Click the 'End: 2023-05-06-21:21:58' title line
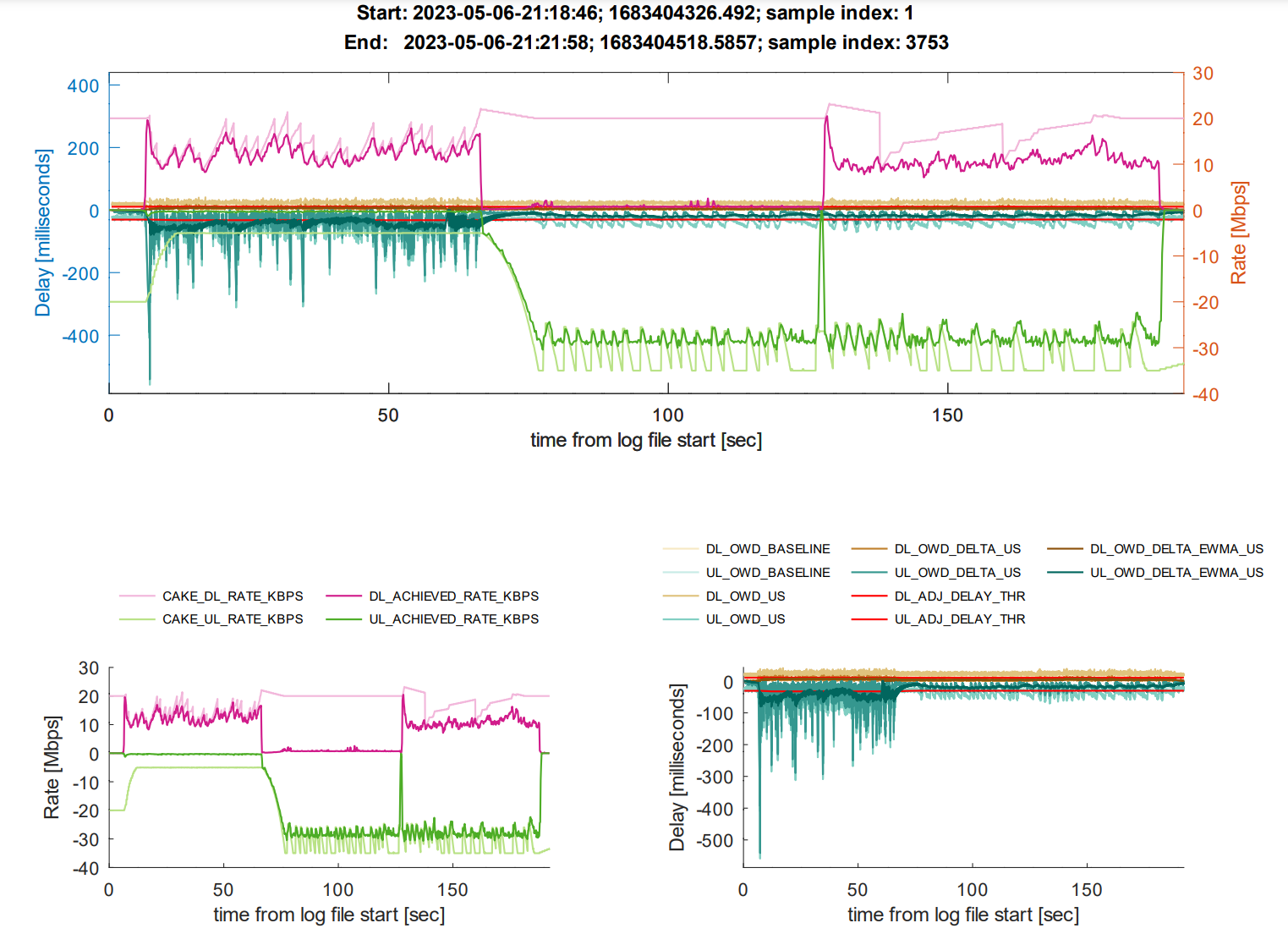Image resolution: width=1288 pixels, height=934 pixels. click(x=646, y=42)
